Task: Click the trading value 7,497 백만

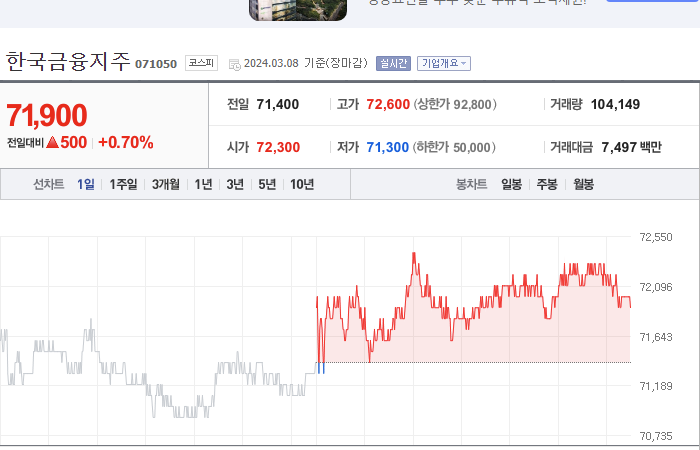Action: coord(631,147)
